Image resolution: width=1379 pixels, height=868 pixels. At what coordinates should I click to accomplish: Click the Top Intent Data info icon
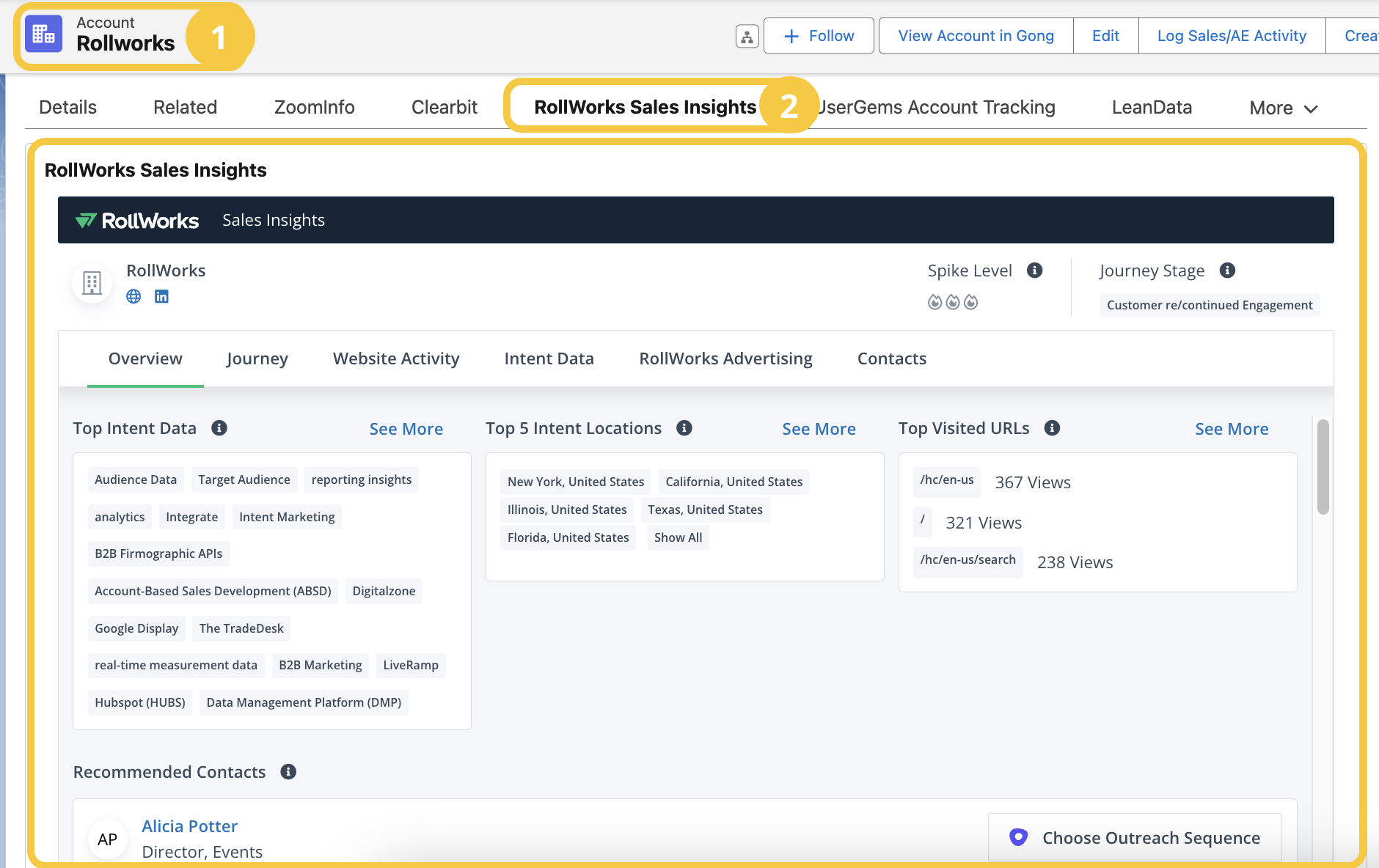pos(219,428)
